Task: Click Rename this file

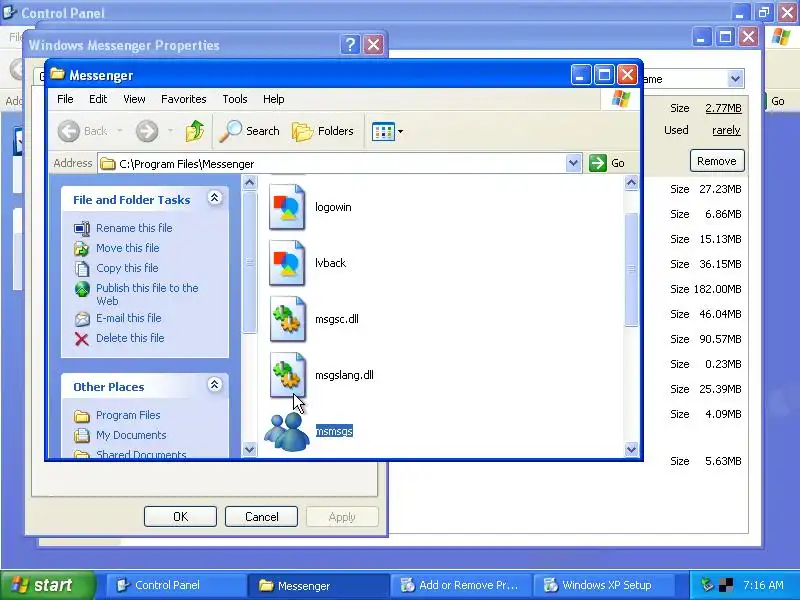Action: coord(134,228)
